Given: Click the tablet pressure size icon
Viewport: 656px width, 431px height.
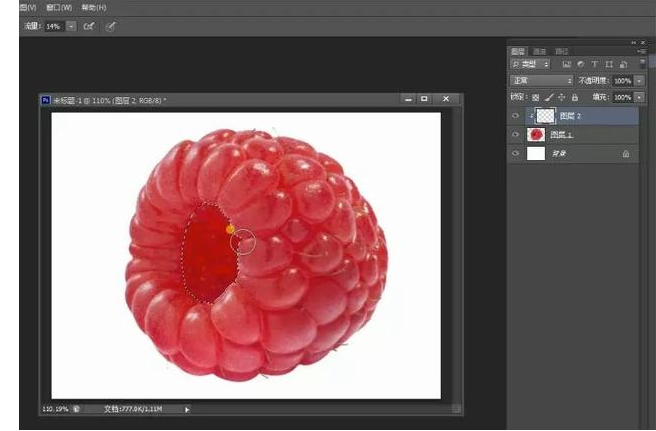Looking at the screenshot, I should coord(110,26).
